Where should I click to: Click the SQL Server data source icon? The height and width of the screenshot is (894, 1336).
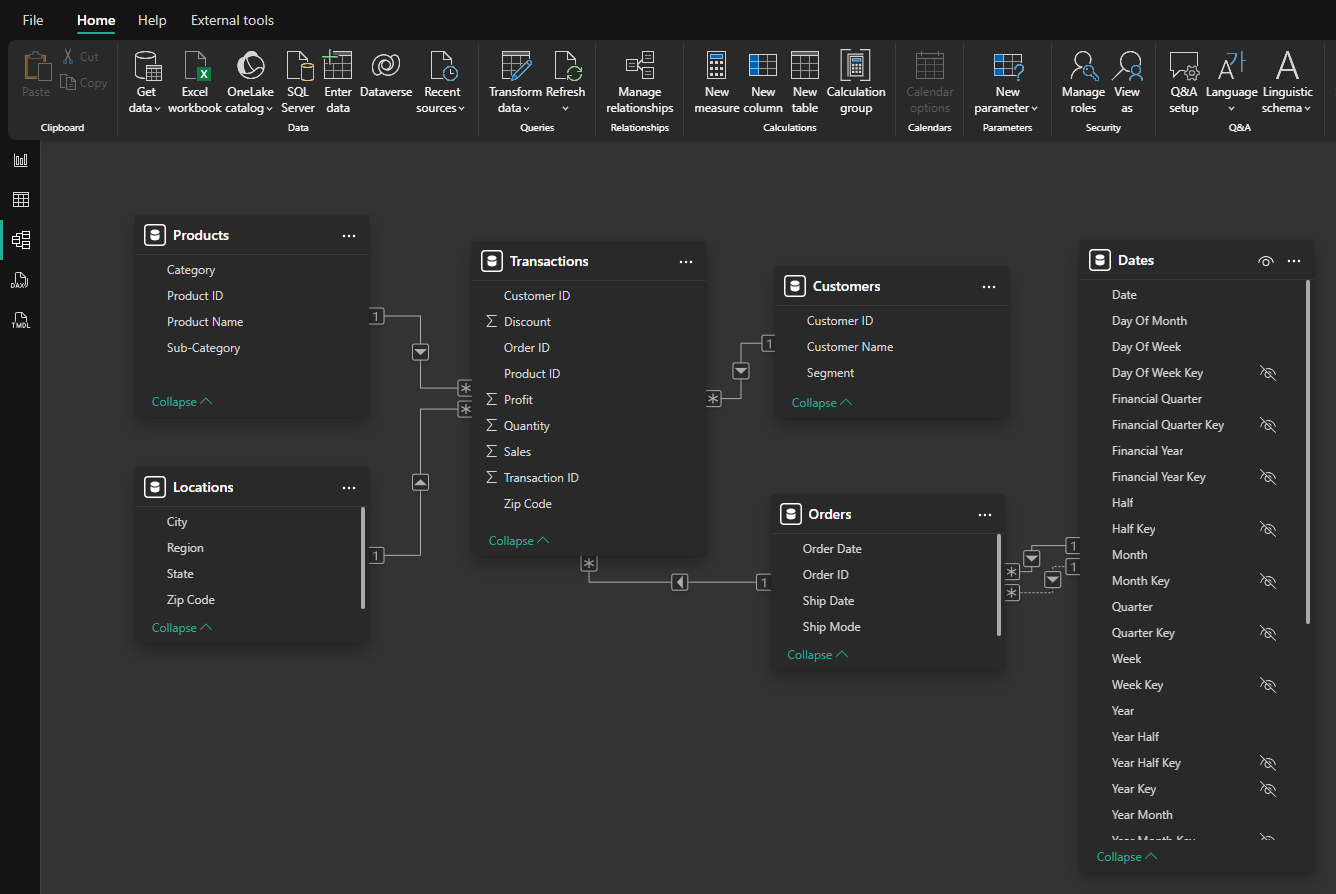[x=298, y=80]
